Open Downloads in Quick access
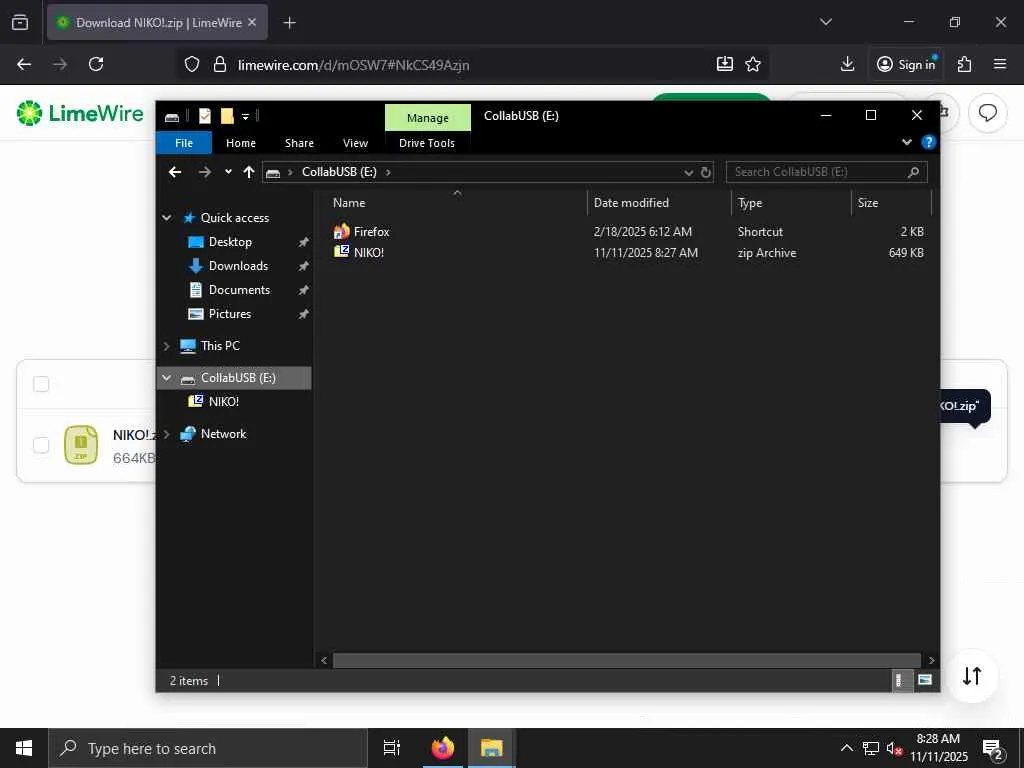The height and width of the screenshot is (768, 1024). click(x=238, y=266)
